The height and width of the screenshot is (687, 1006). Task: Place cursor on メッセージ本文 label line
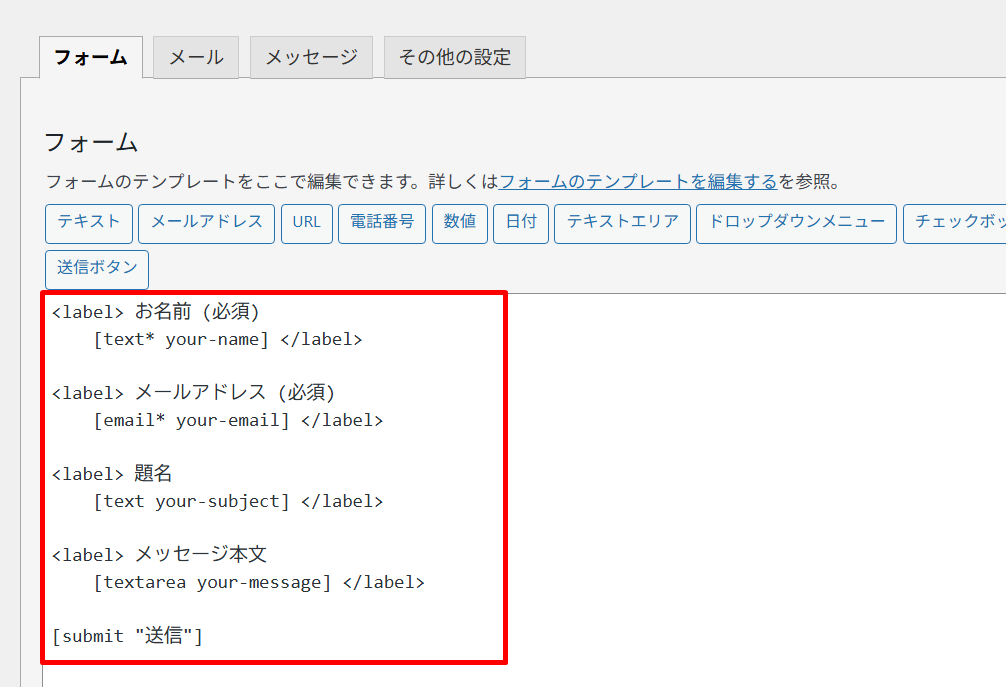pos(159,554)
